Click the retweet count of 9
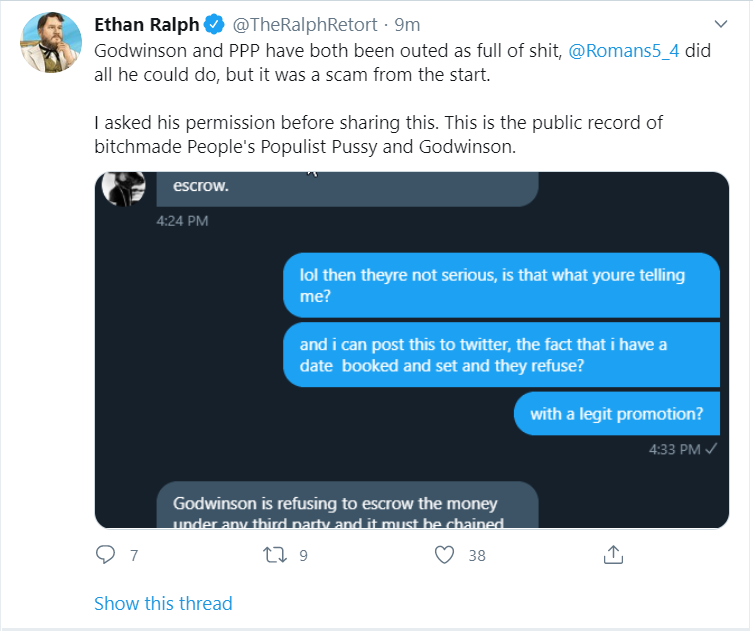 303,555
